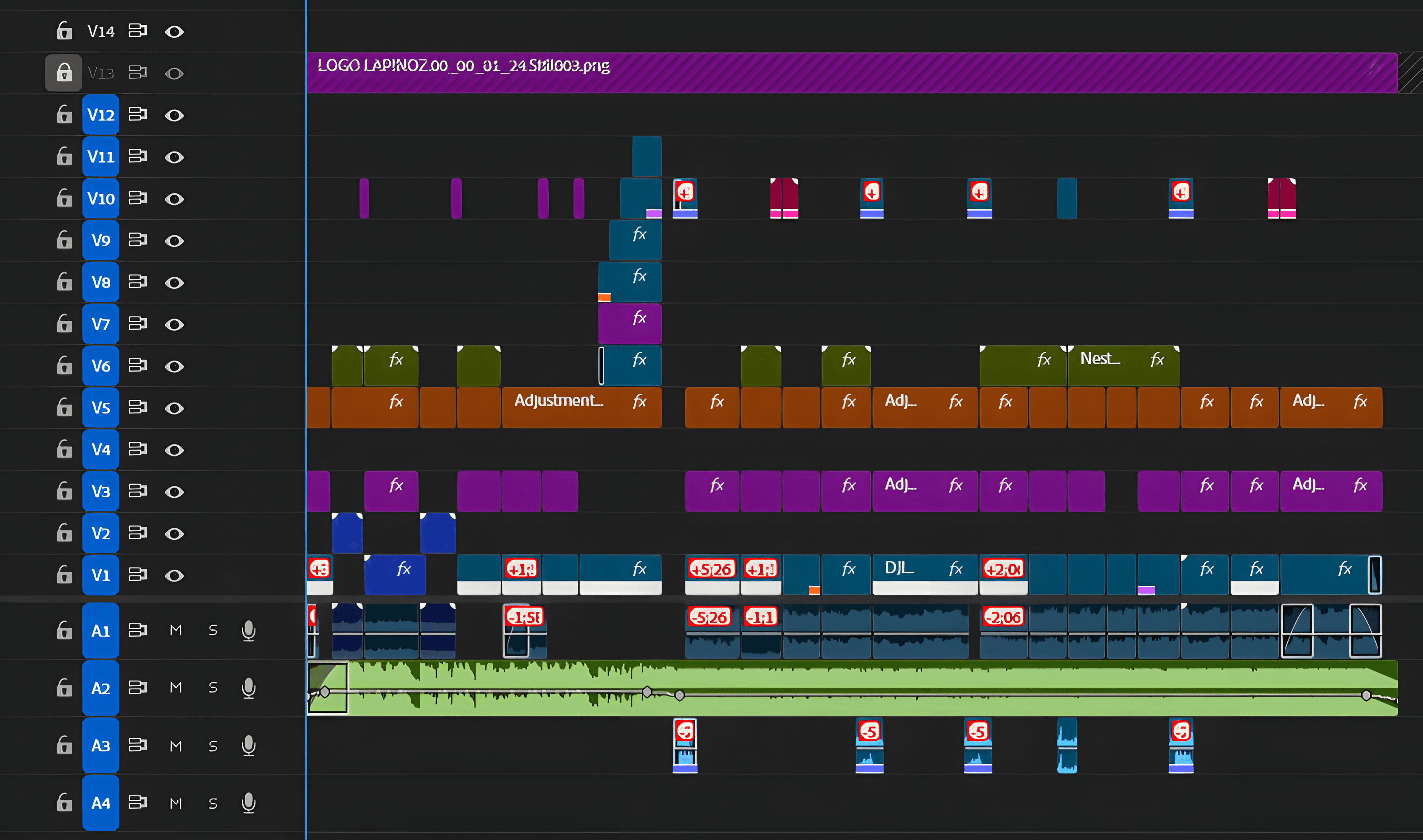This screenshot has width=1423, height=840.
Task: Toggle sync lock on track V7
Action: coord(138,324)
